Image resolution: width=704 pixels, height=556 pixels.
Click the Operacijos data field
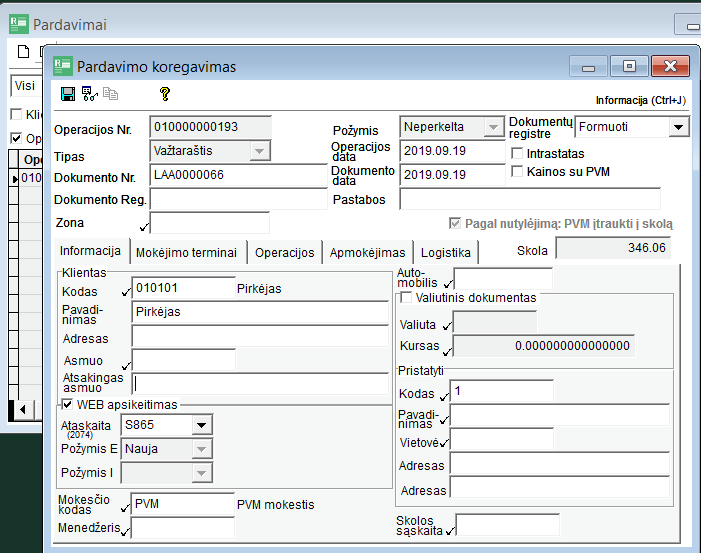(x=452, y=151)
